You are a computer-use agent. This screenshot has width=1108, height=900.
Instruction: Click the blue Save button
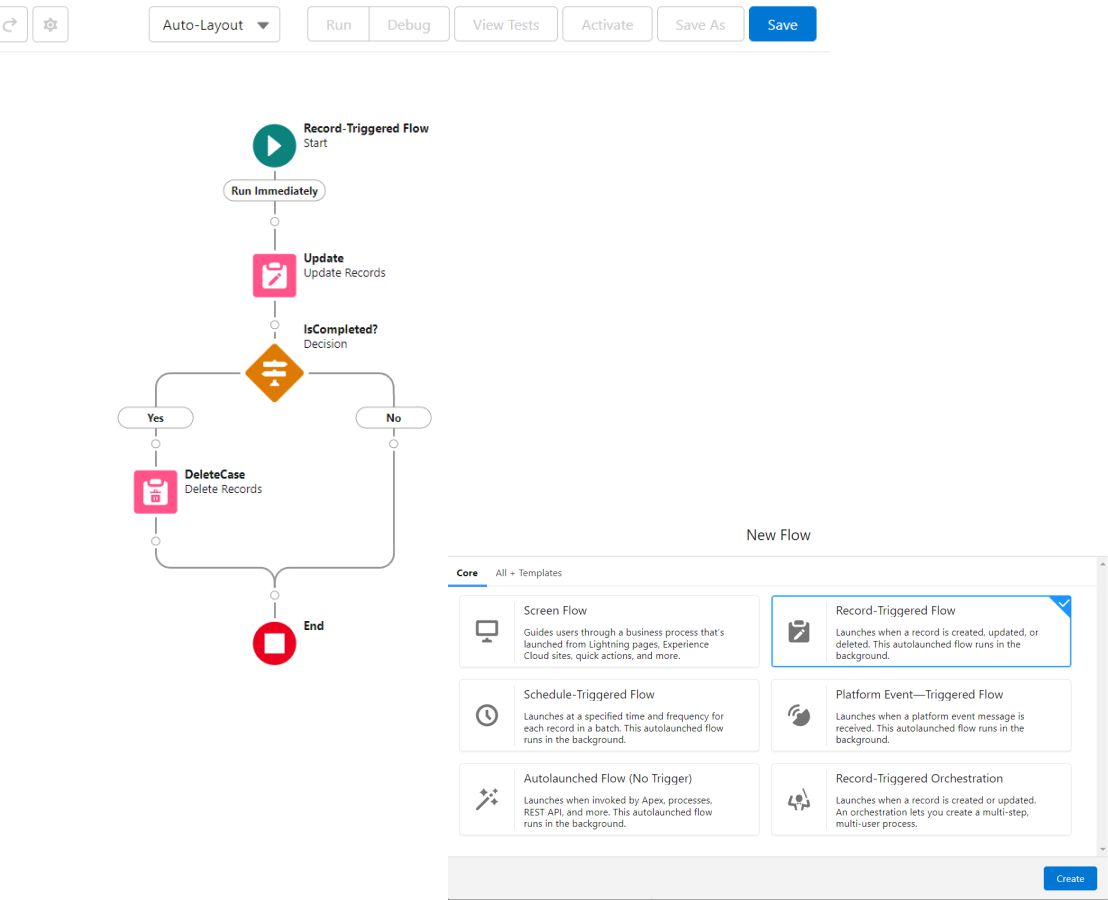point(782,25)
